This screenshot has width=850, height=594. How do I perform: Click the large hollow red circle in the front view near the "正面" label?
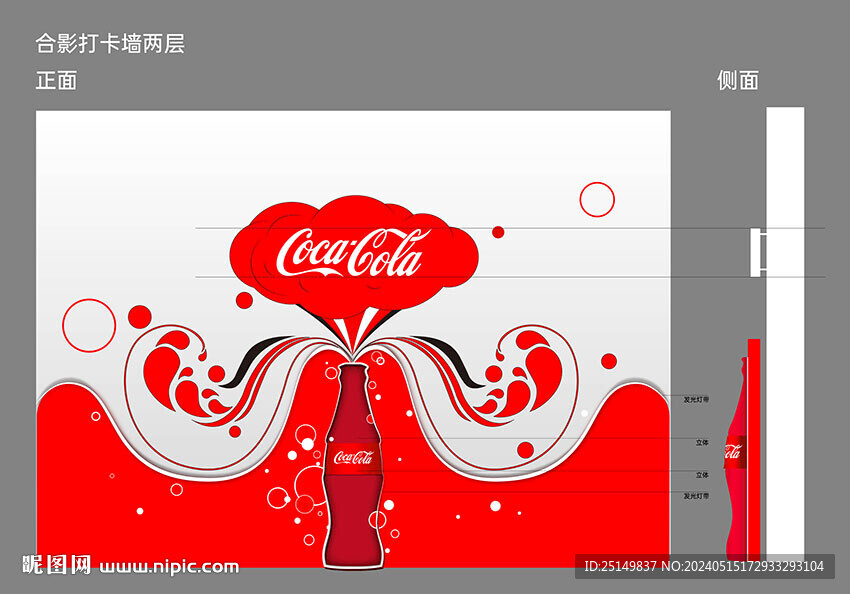[89, 325]
